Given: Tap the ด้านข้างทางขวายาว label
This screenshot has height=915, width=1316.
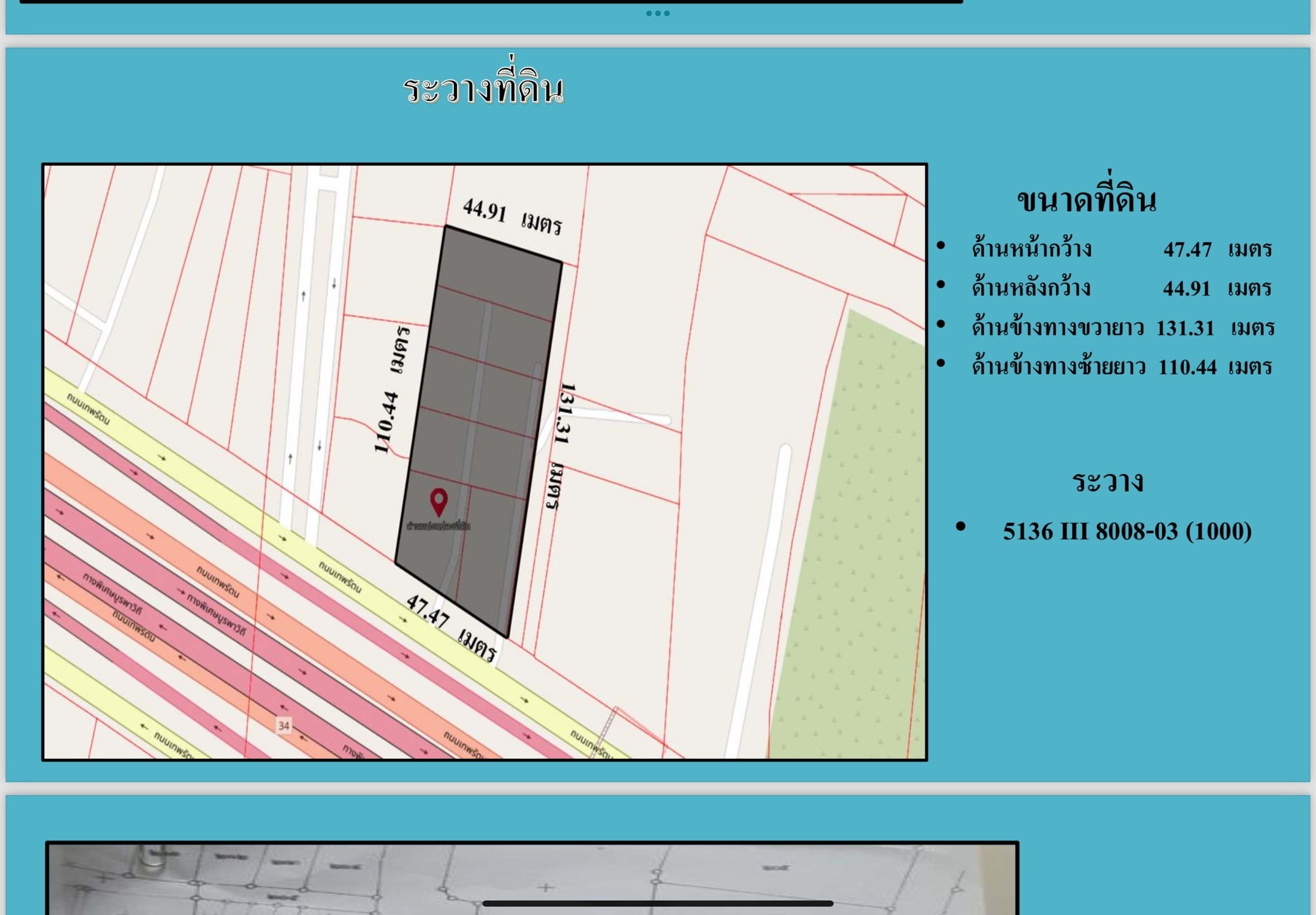Looking at the screenshot, I should pyautogui.click(x=1058, y=328).
